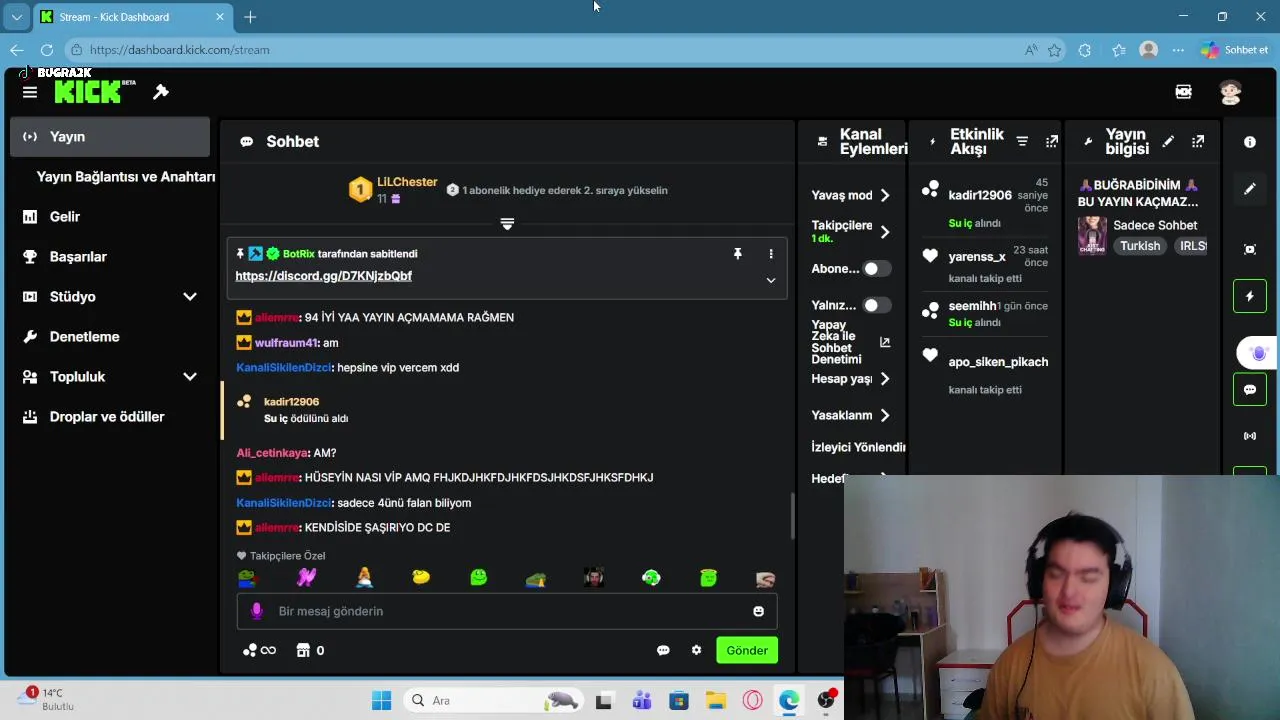Click the info icon in right sidebar

1250,142
